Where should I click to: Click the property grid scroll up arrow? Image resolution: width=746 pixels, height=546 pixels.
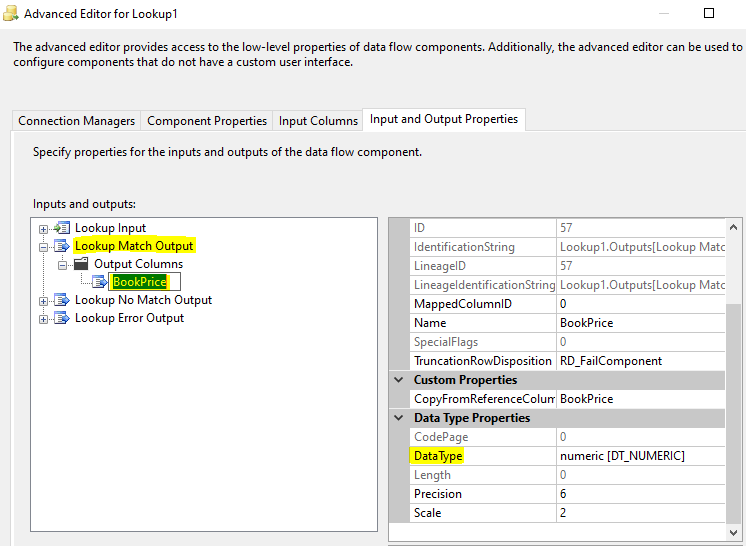[x=733, y=227]
